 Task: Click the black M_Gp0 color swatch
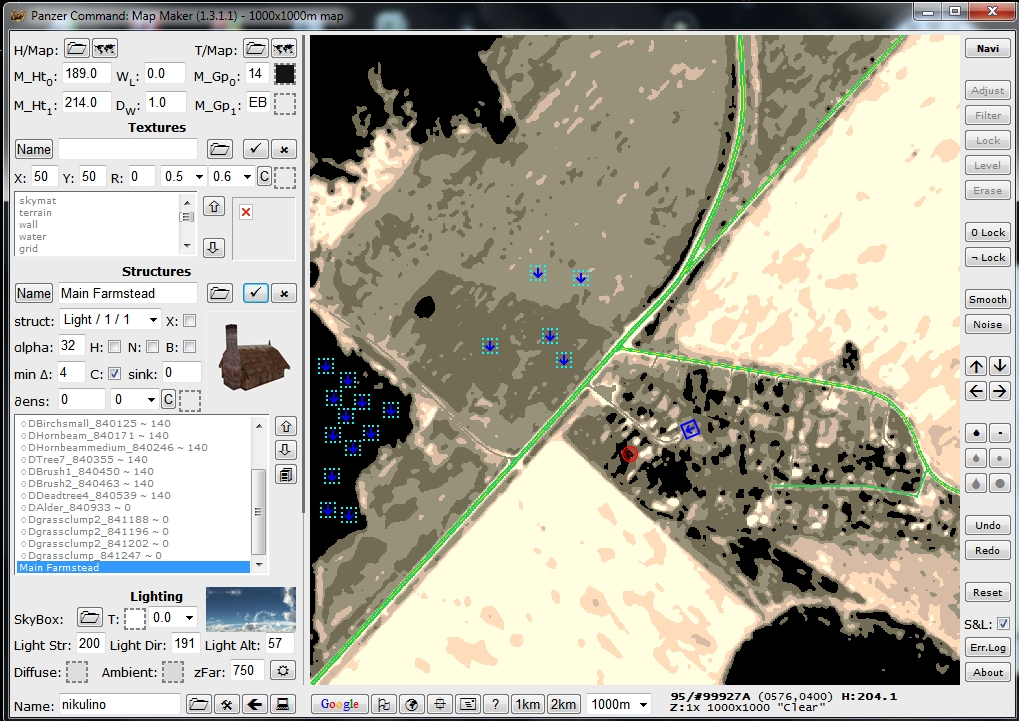pyautogui.click(x=285, y=74)
